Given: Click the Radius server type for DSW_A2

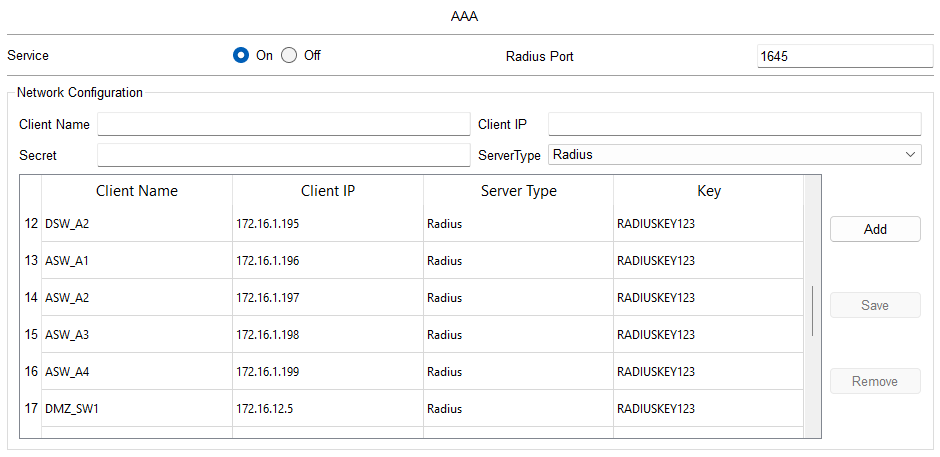Looking at the screenshot, I should coord(519,224).
